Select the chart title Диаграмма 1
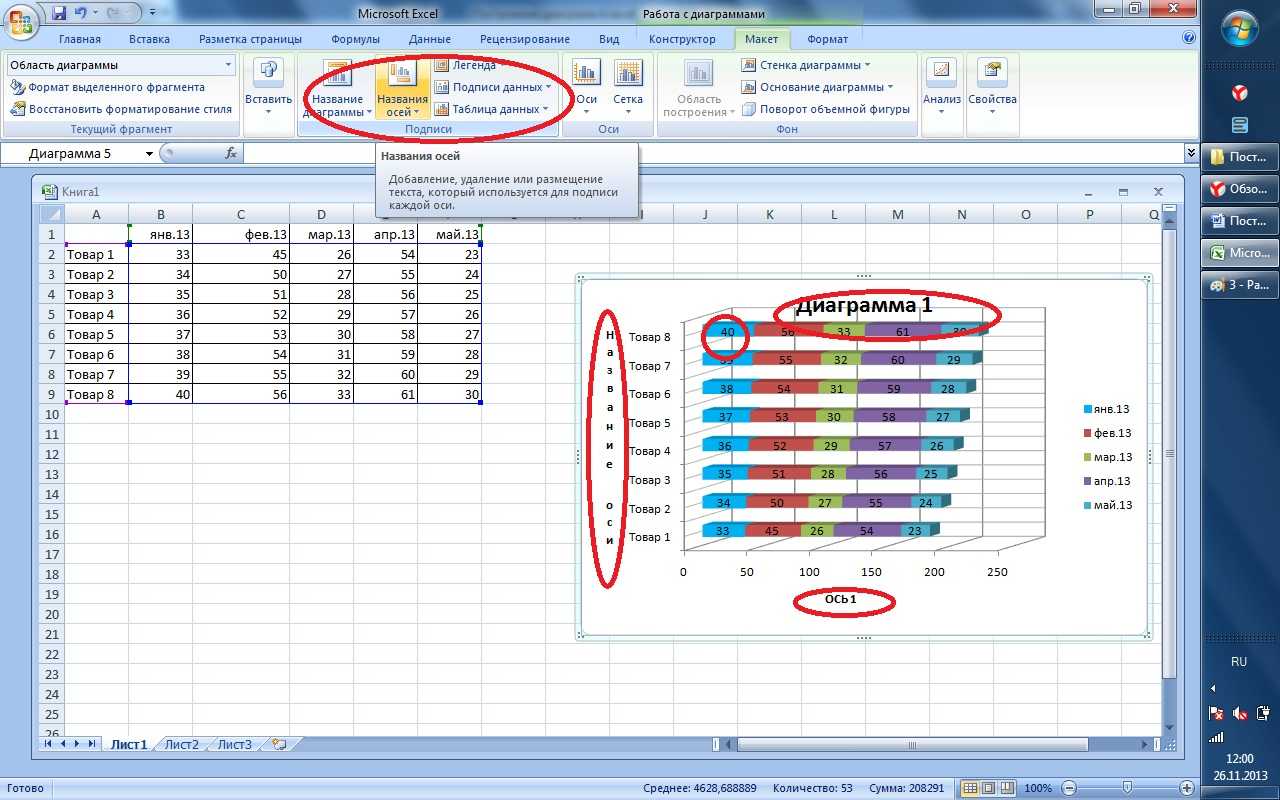The height and width of the screenshot is (800, 1280). [864, 306]
